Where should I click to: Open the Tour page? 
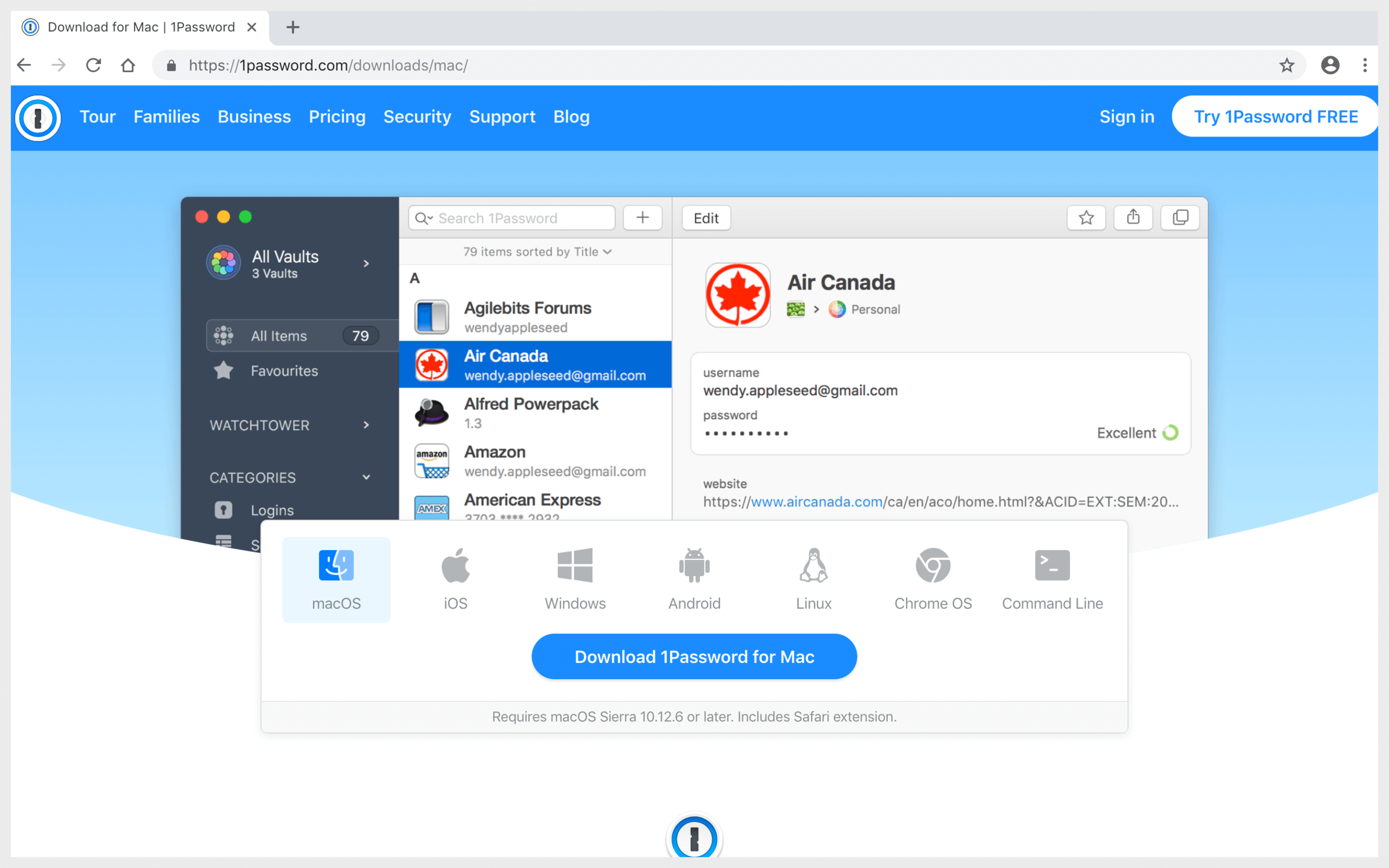click(98, 117)
